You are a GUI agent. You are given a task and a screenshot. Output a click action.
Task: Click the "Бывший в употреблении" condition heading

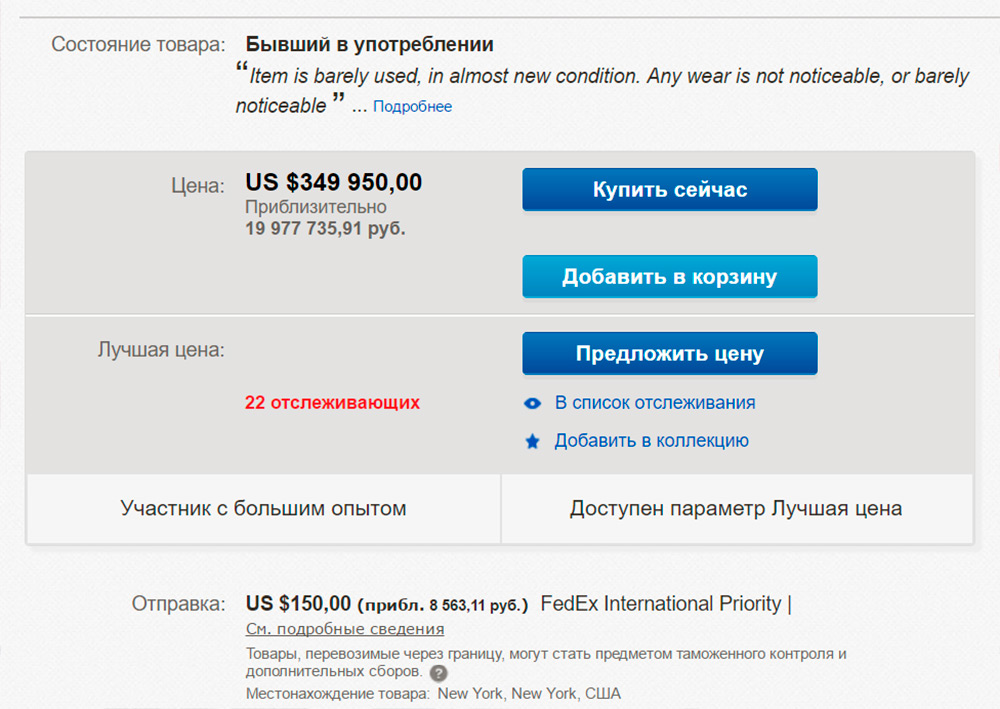click(370, 45)
